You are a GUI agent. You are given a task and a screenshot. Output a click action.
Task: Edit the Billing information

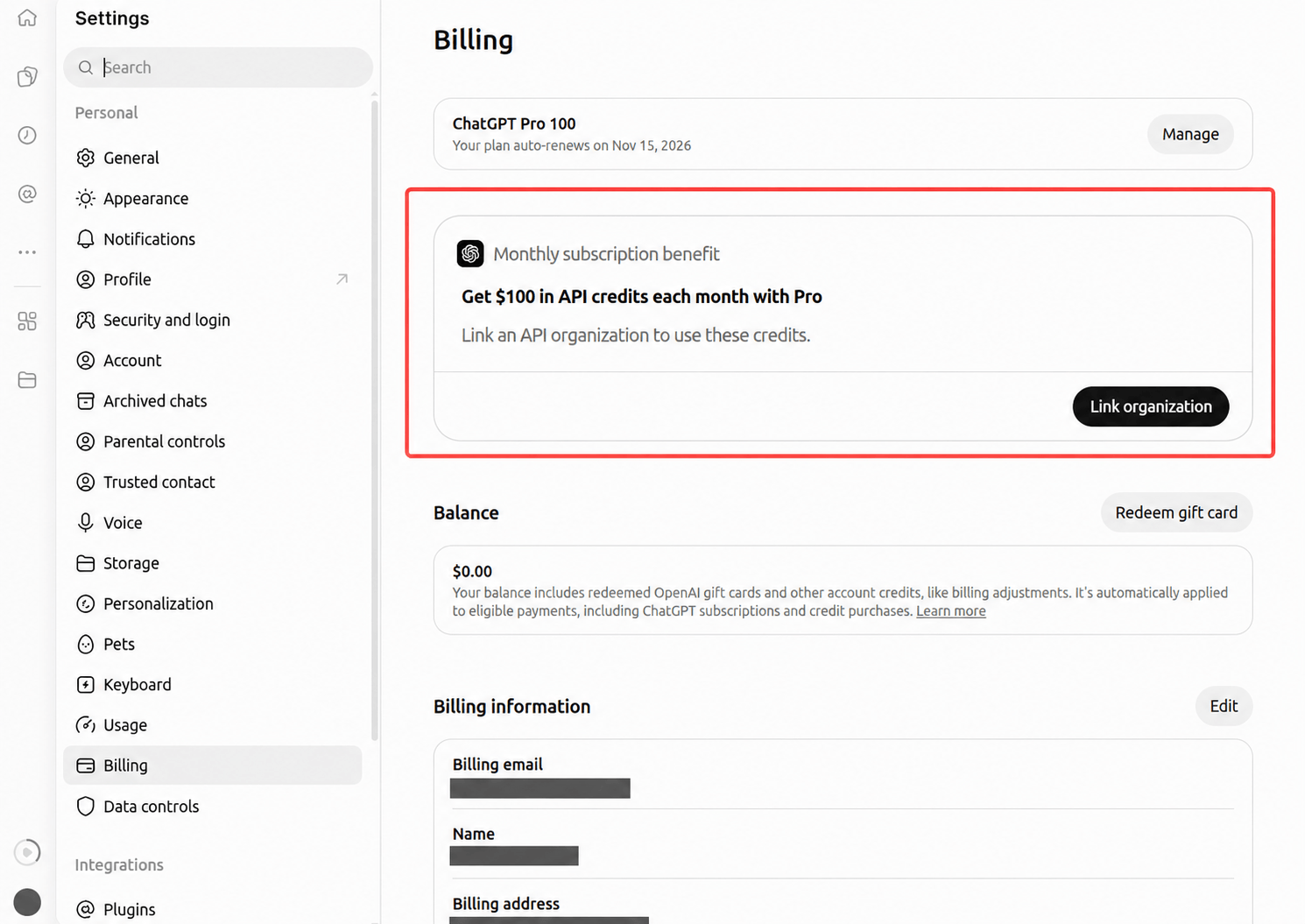(x=1224, y=706)
